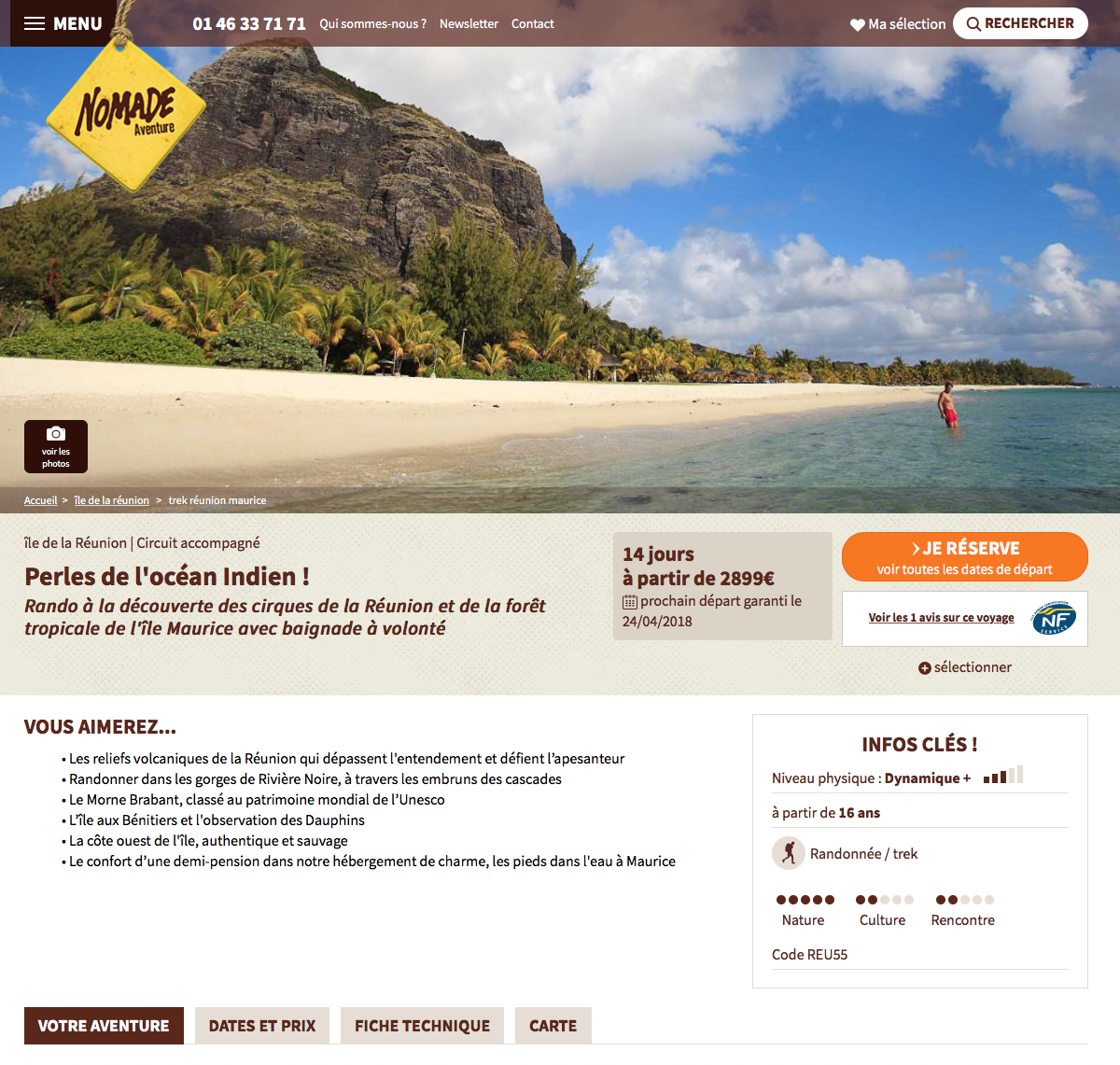Click the Randonnée / trek hiker icon

point(789,853)
